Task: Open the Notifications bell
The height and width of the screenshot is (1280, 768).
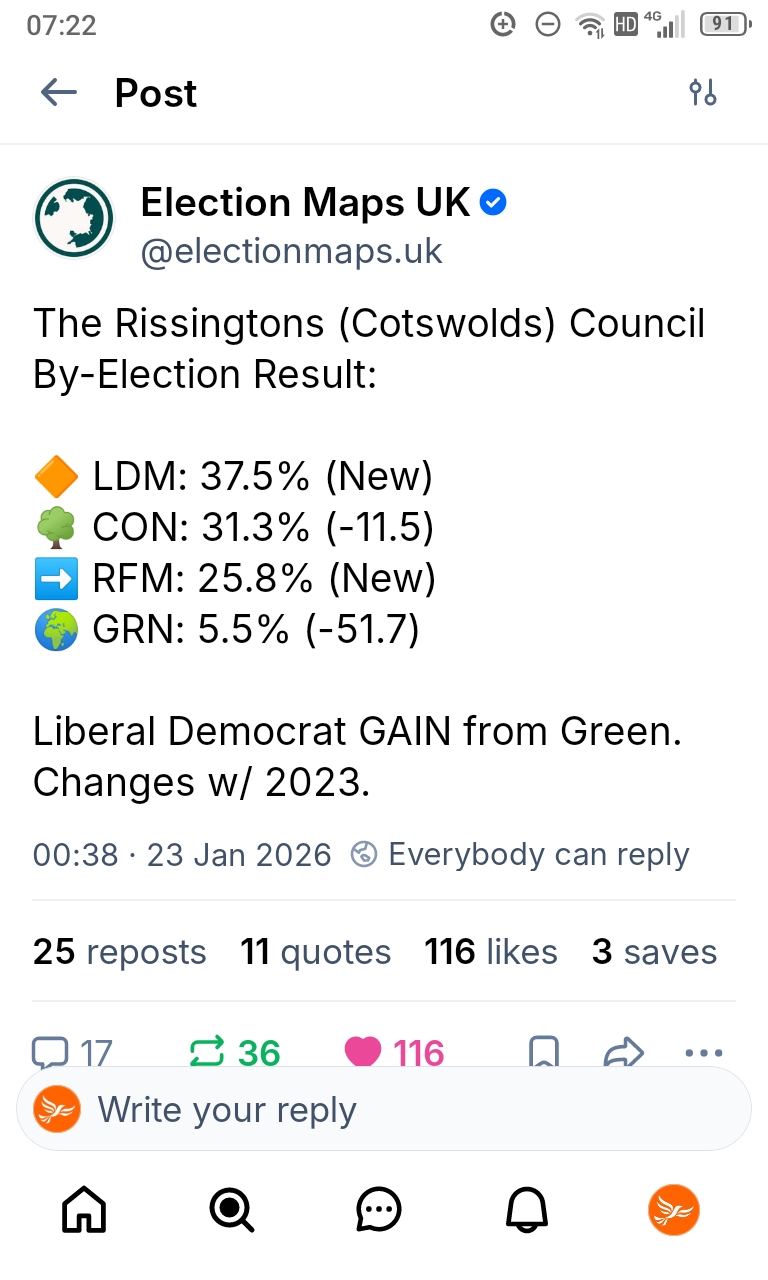Action: coord(527,1211)
